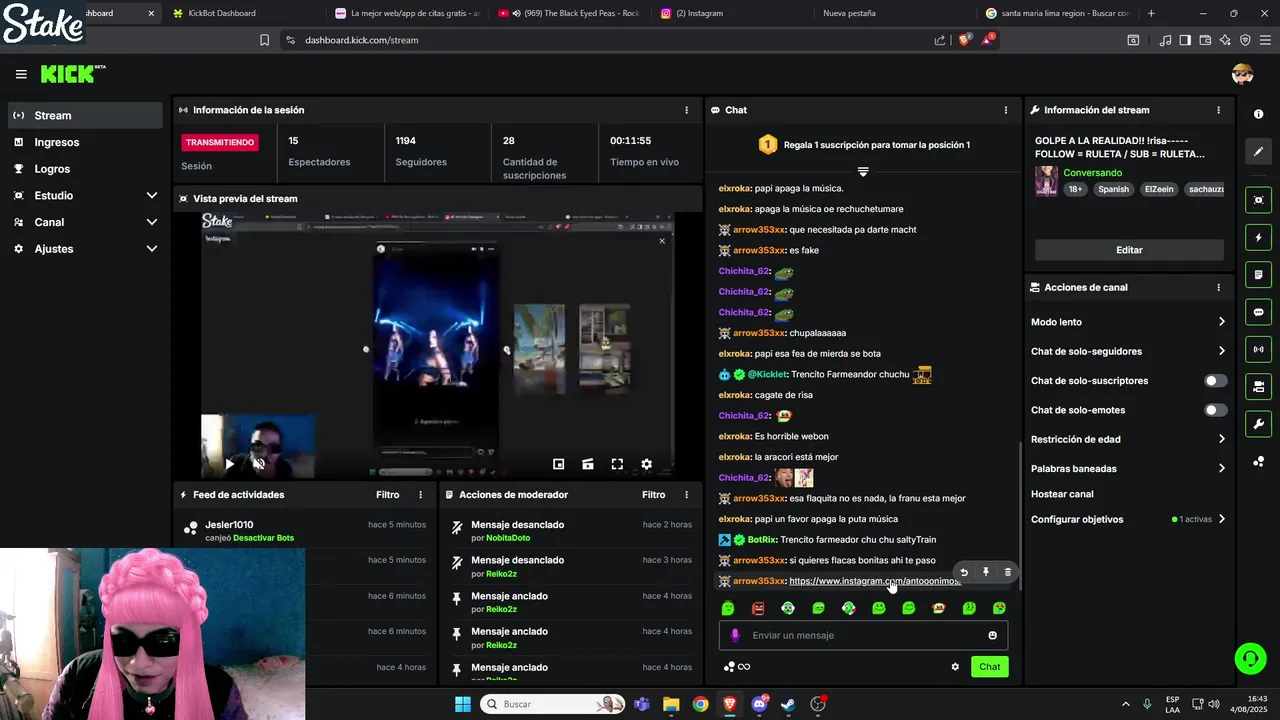Open options menu of Feed de actividades
The image size is (1280, 720).
coord(420,495)
